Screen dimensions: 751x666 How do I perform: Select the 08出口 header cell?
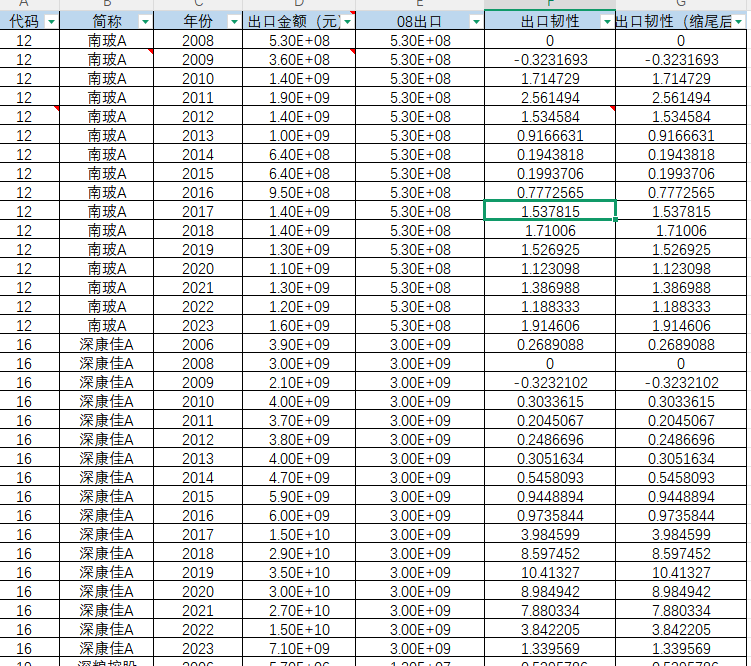tap(420, 21)
